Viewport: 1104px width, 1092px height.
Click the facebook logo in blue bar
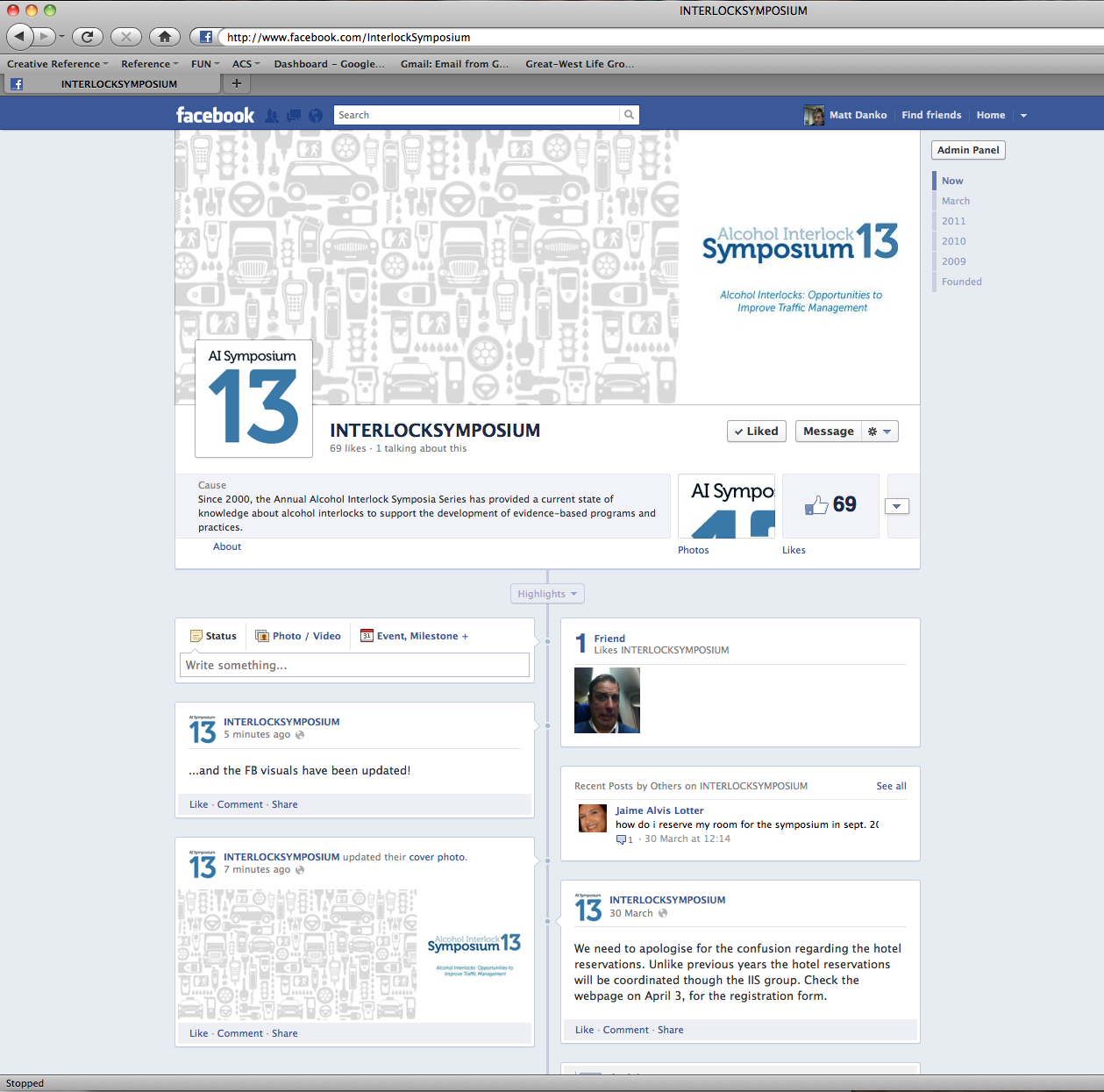pyautogui.click(x=215, y=115)
